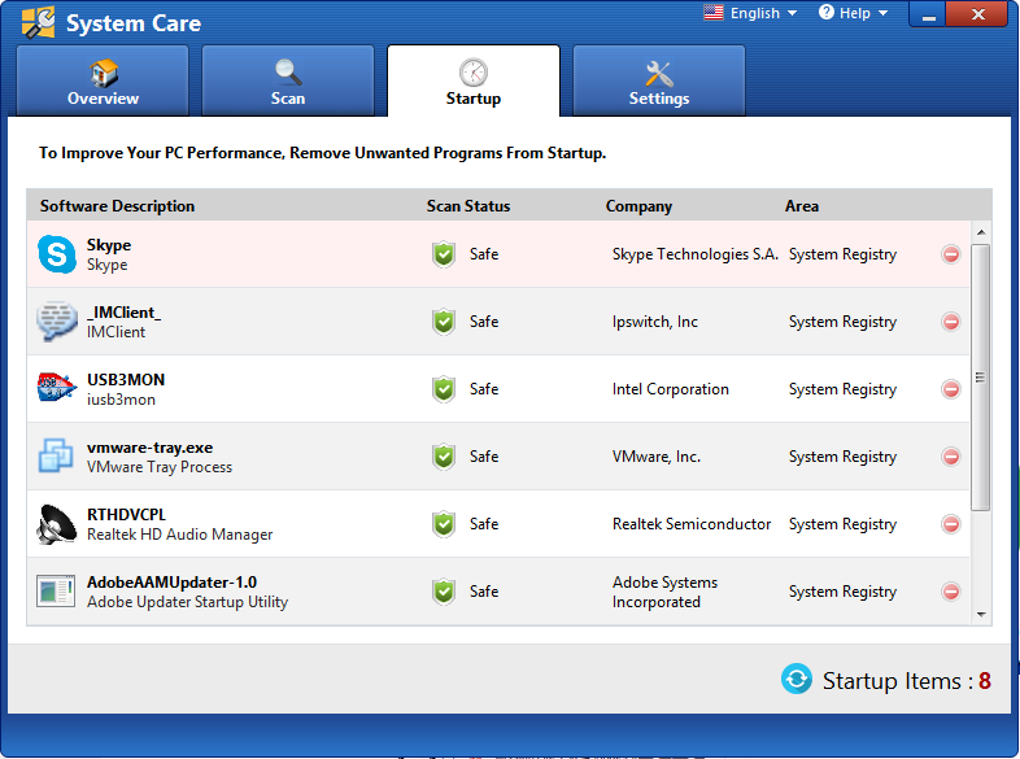Sort by Software Description column

tap(117, 206)
